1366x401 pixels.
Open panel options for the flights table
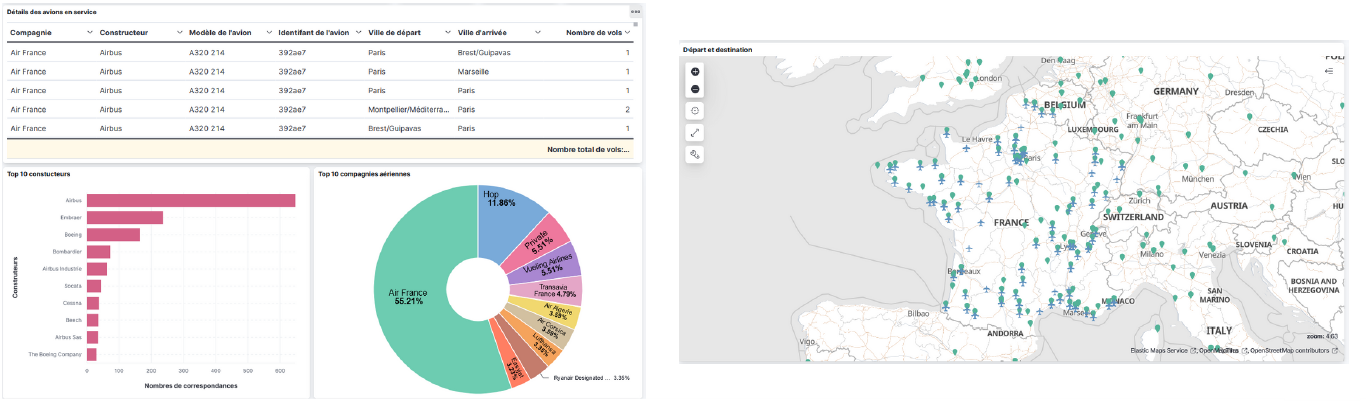[634, 11]
